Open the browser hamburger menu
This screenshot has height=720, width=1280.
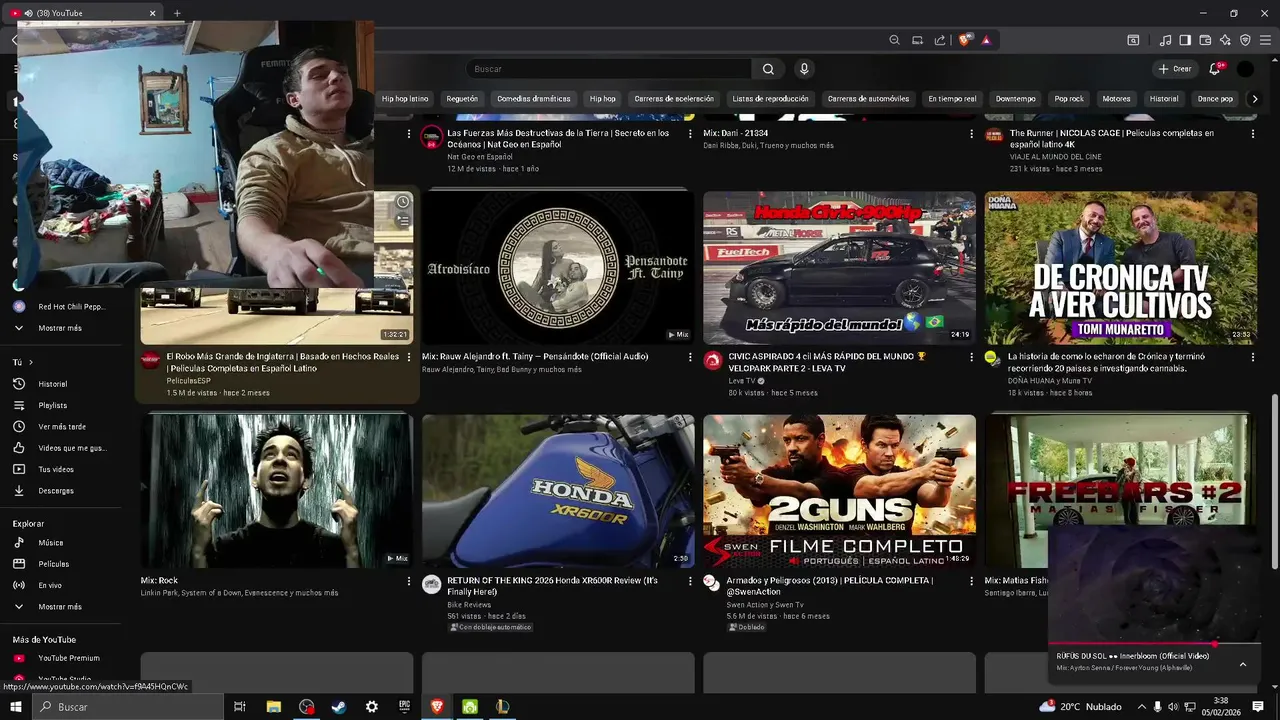point(1265,40)
